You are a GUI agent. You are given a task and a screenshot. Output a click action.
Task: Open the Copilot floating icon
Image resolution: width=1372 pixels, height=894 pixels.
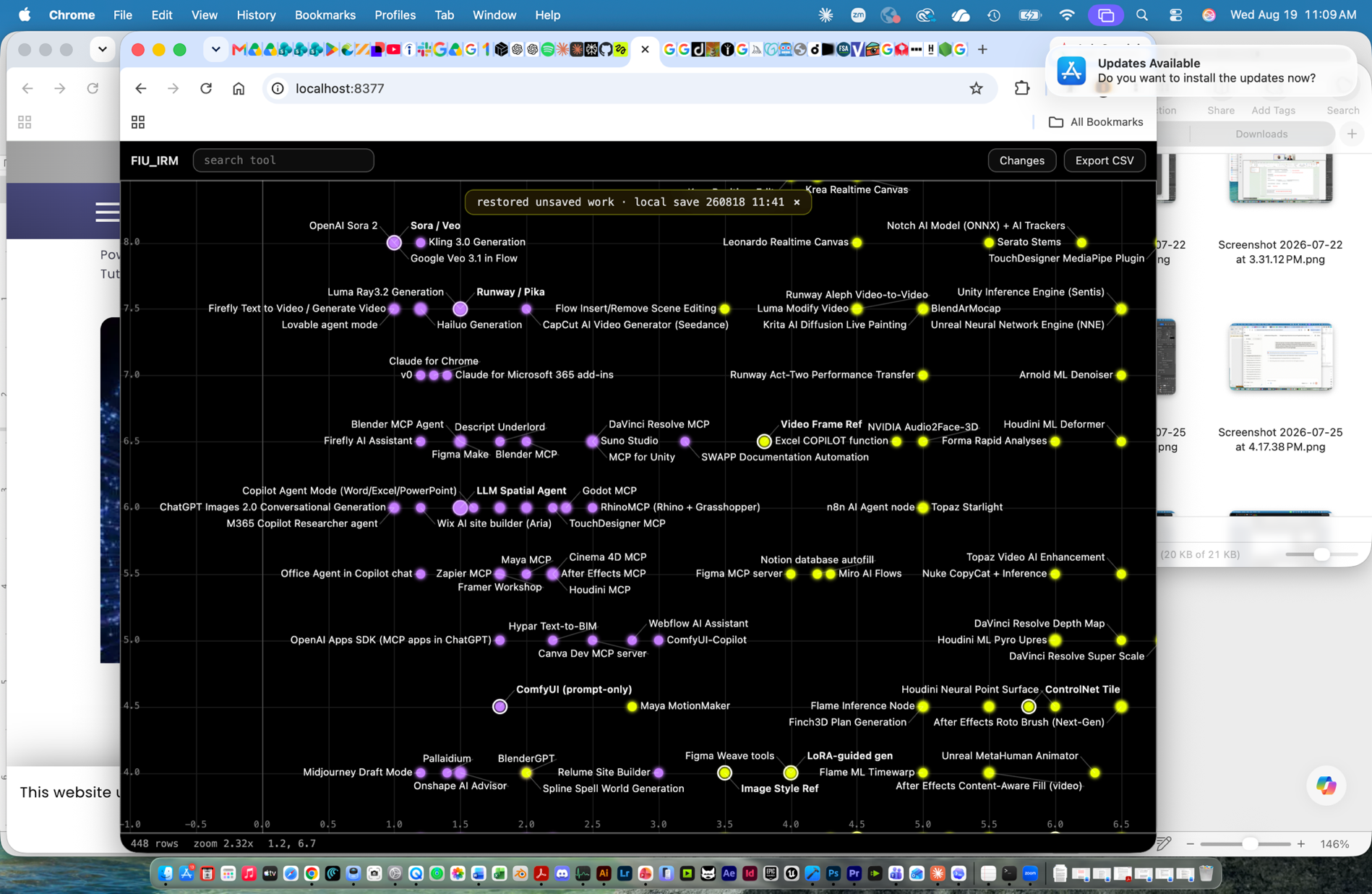1326,785
